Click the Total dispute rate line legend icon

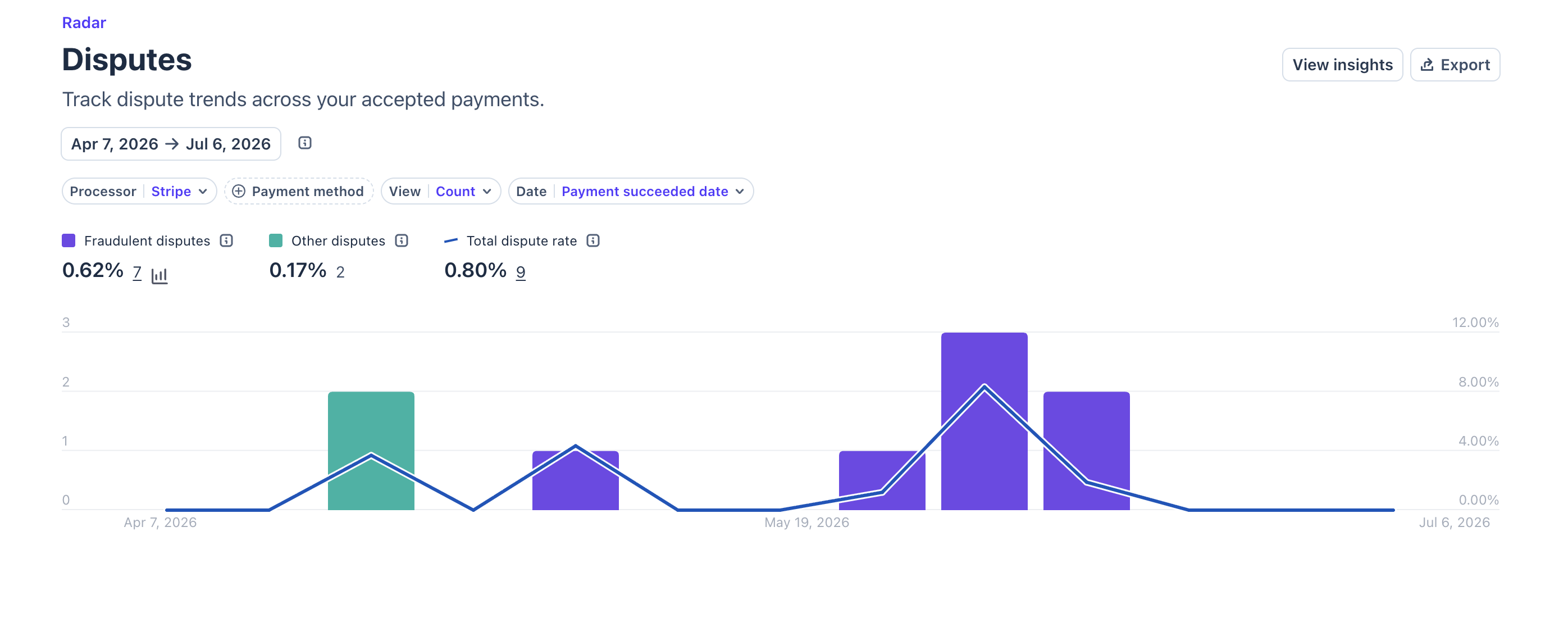[451, 240]
